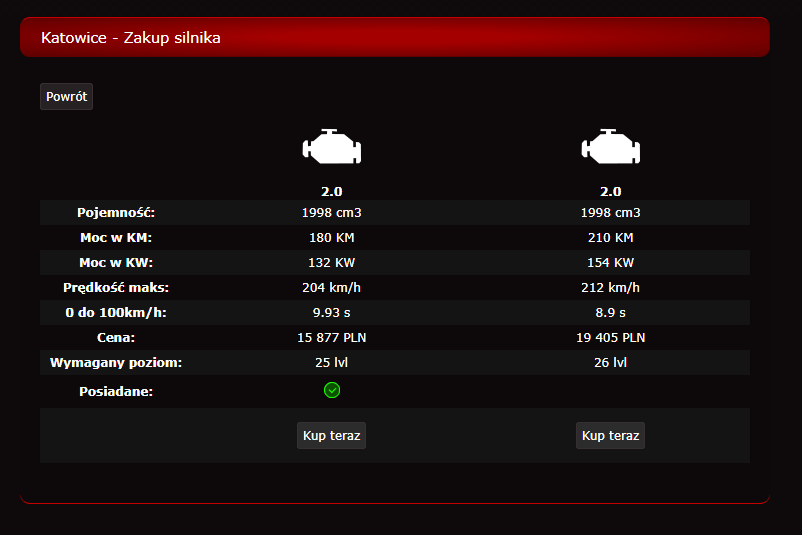The height and width of the screenshot is (535, 802).
Task: Click the 8.9 s acceleration value
Action: [x=610, y=313]
